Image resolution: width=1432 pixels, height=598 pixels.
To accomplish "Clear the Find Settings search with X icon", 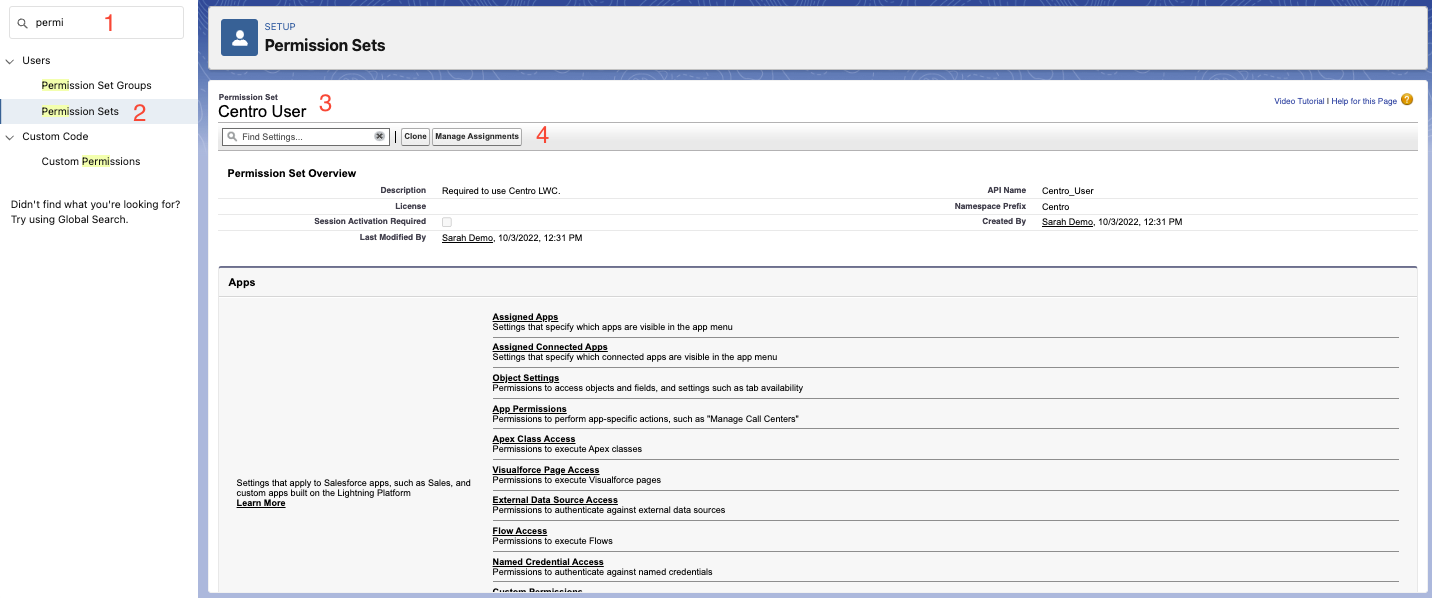I will click(x=380, y=136).
